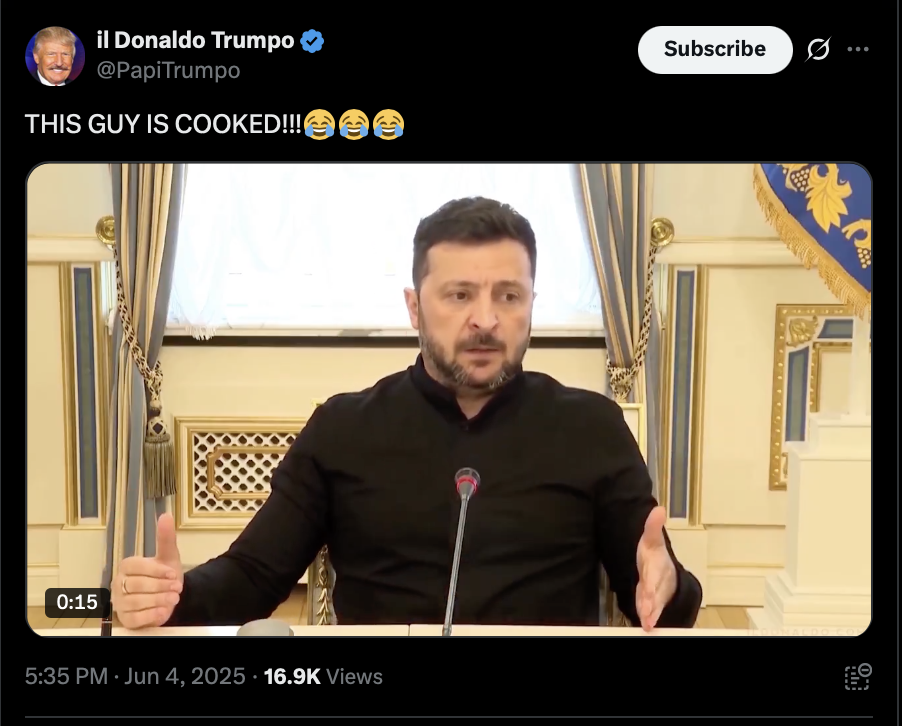Open the il Donaldo Trumpo profile avatar

click(x=55, y=56)
